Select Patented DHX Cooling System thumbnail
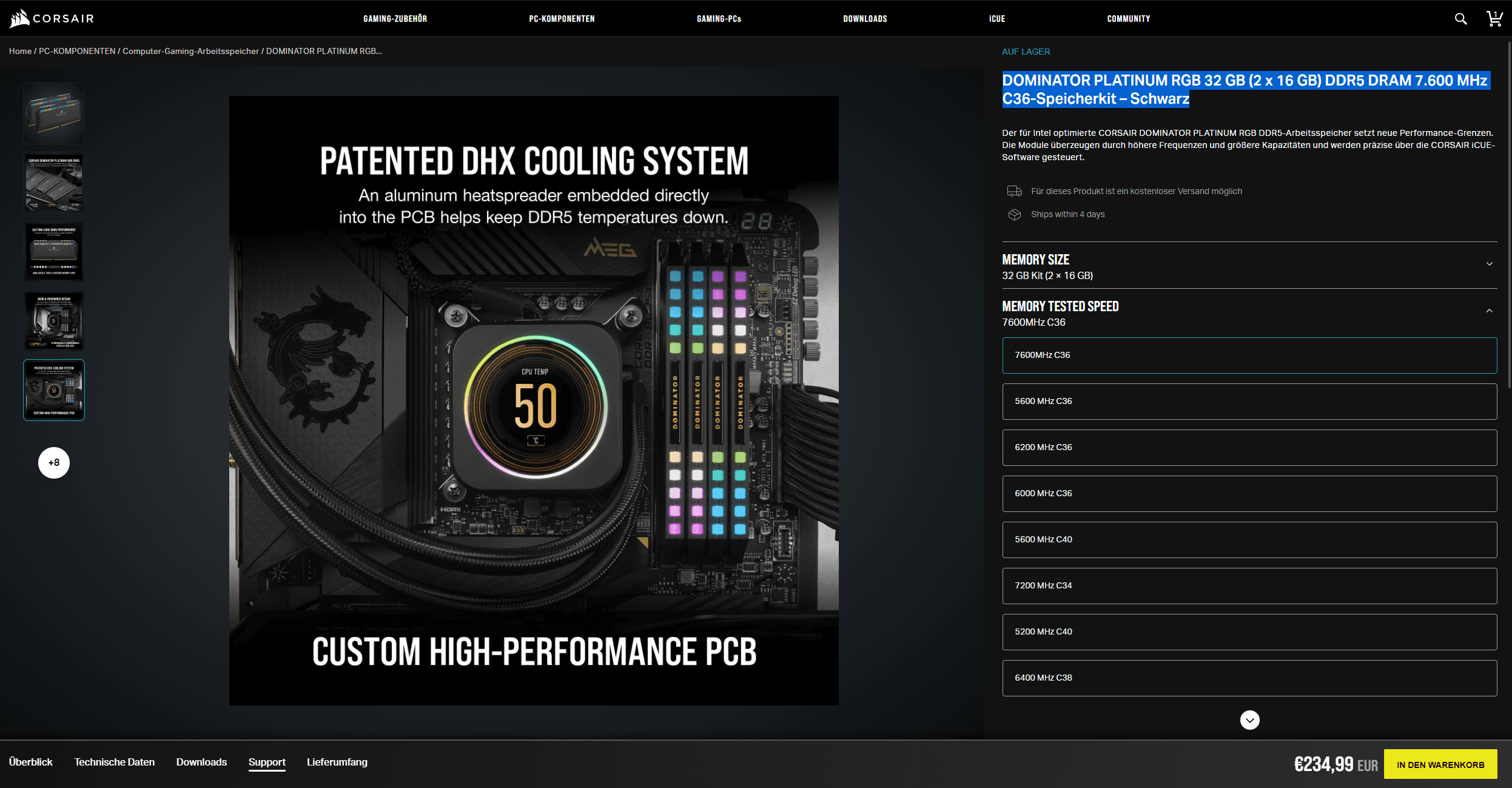 coord(54,390)
